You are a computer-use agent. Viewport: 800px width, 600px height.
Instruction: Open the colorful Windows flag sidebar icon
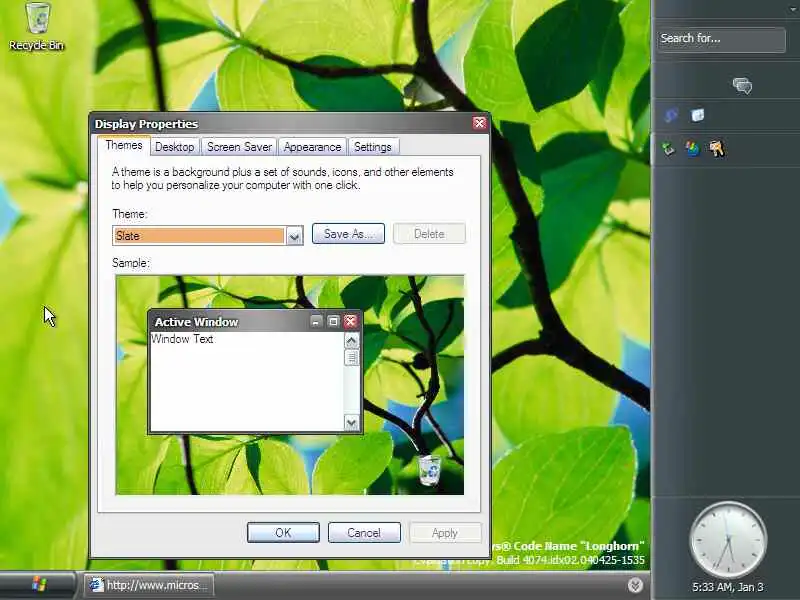point(692,149)
